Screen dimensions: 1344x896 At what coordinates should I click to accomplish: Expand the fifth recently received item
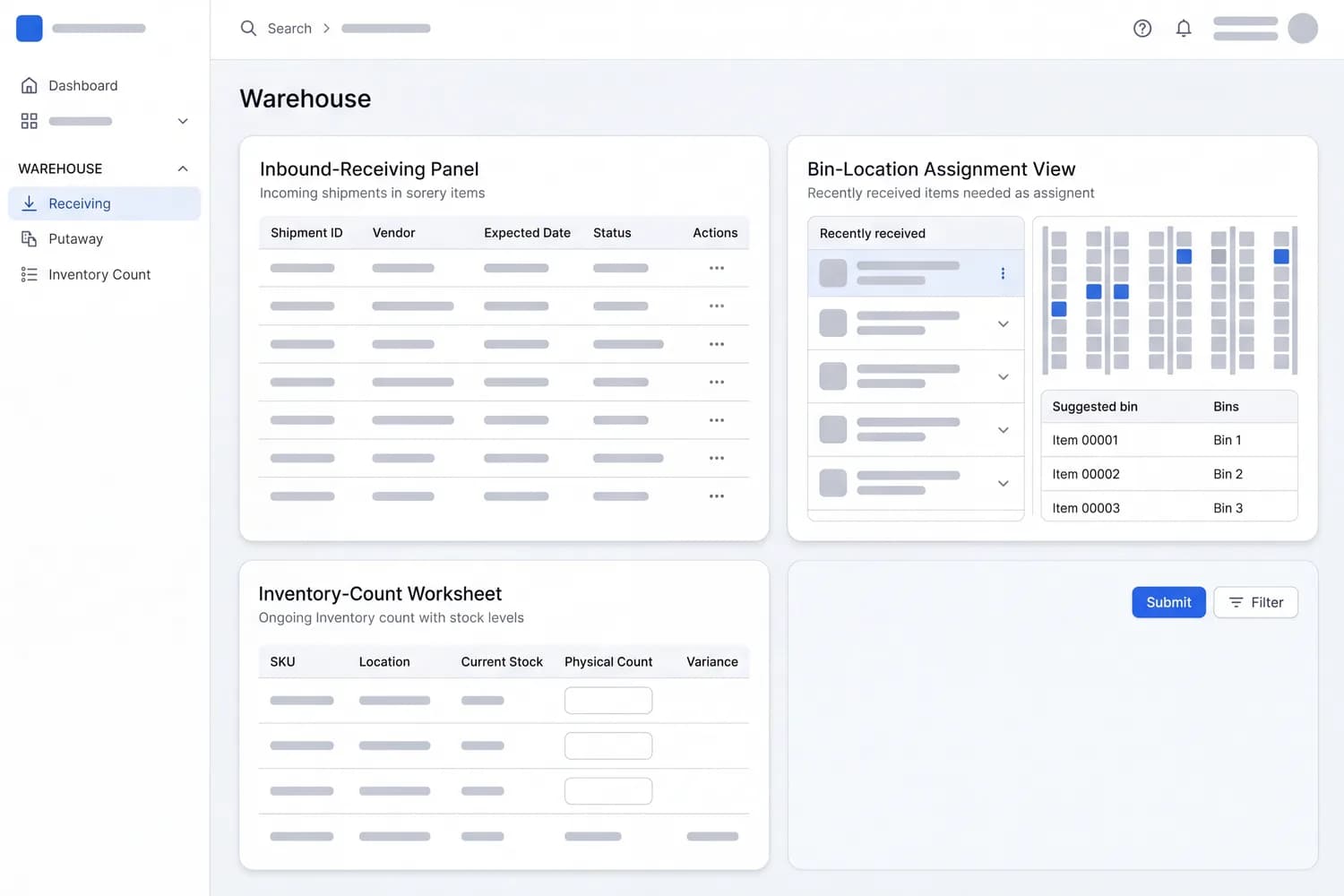coord(1004,484)
